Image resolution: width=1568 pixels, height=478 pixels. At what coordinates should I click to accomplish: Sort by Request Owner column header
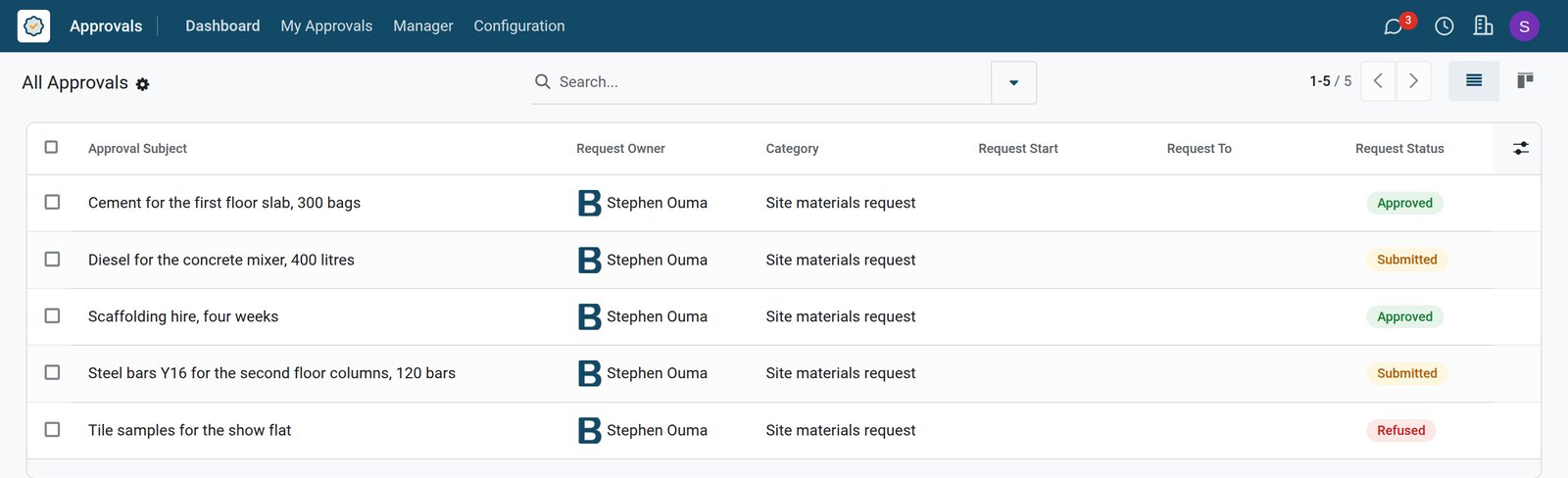[620, 148]
